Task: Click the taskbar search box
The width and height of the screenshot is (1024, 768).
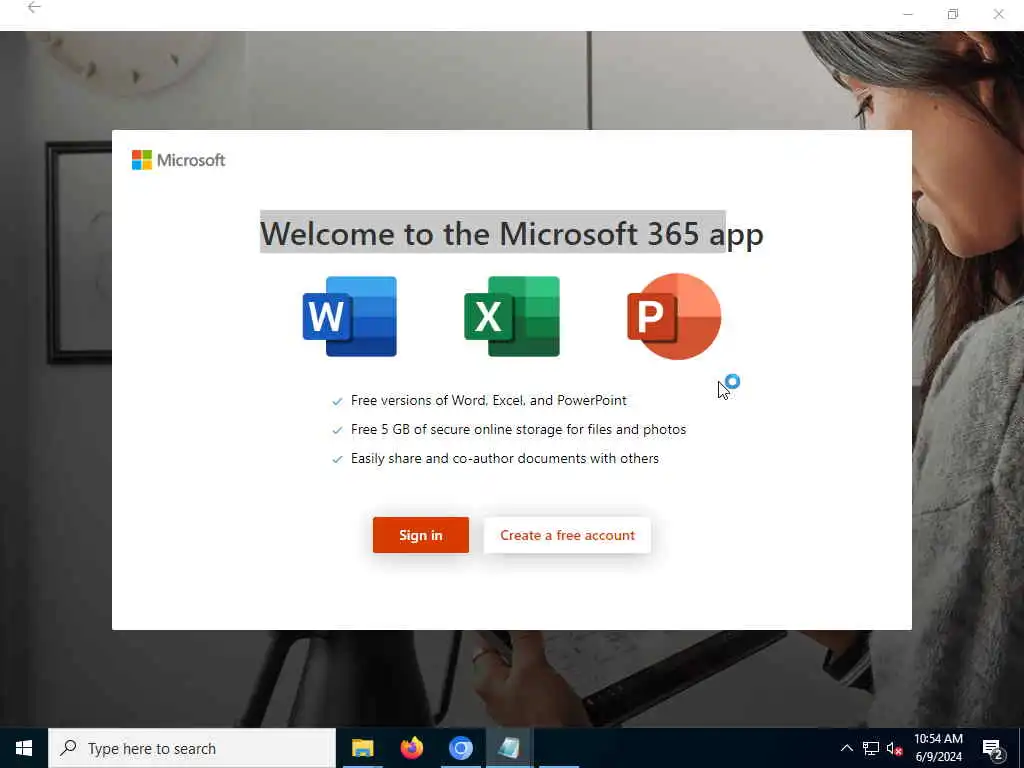Action: (x=192, y=748)
